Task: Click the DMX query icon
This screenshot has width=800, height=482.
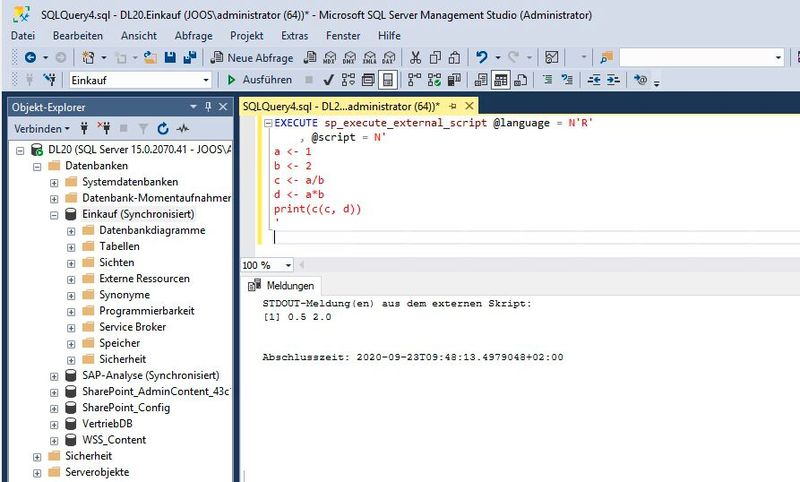Action: click(349, 58)
